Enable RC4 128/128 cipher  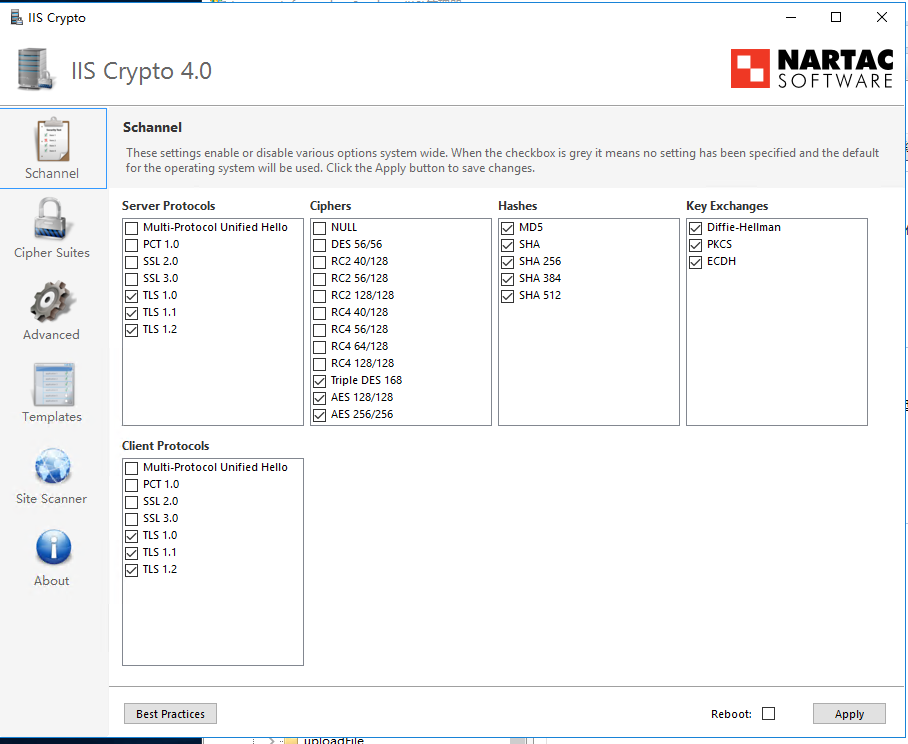pos(319,364)
